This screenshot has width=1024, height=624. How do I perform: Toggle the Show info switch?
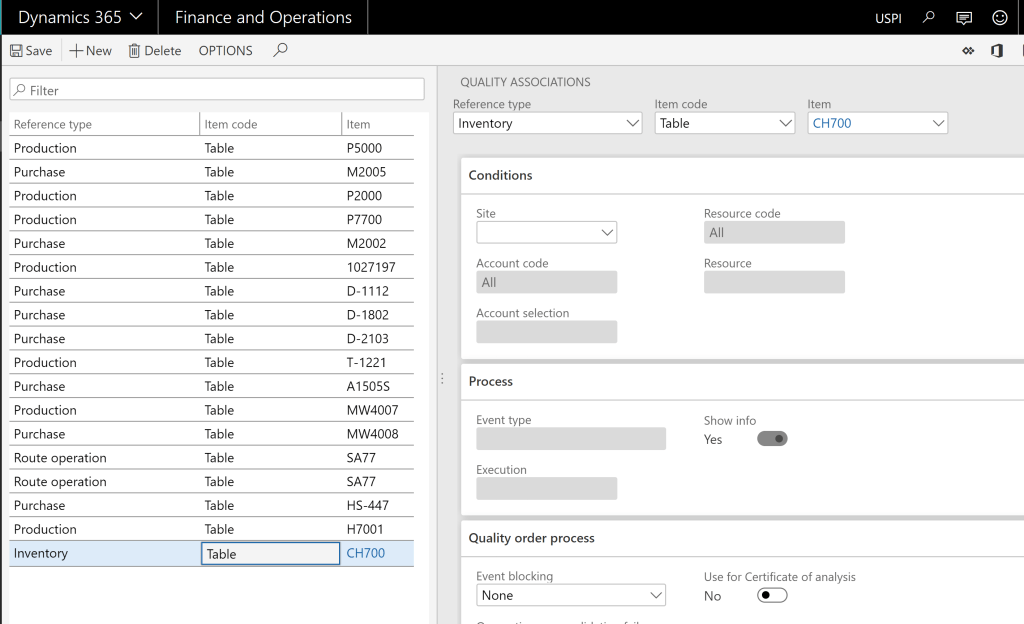tap(772, 438)
